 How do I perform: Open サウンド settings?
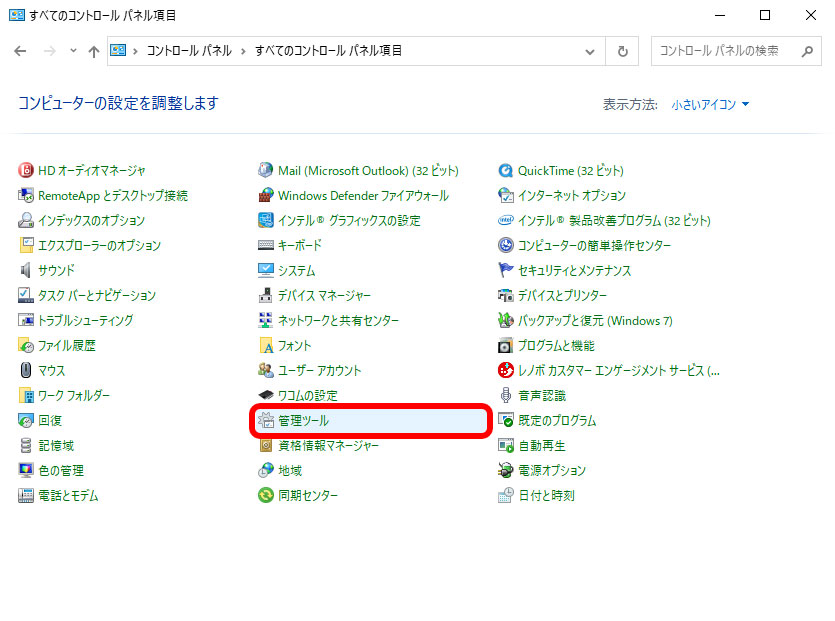(53, 270)
